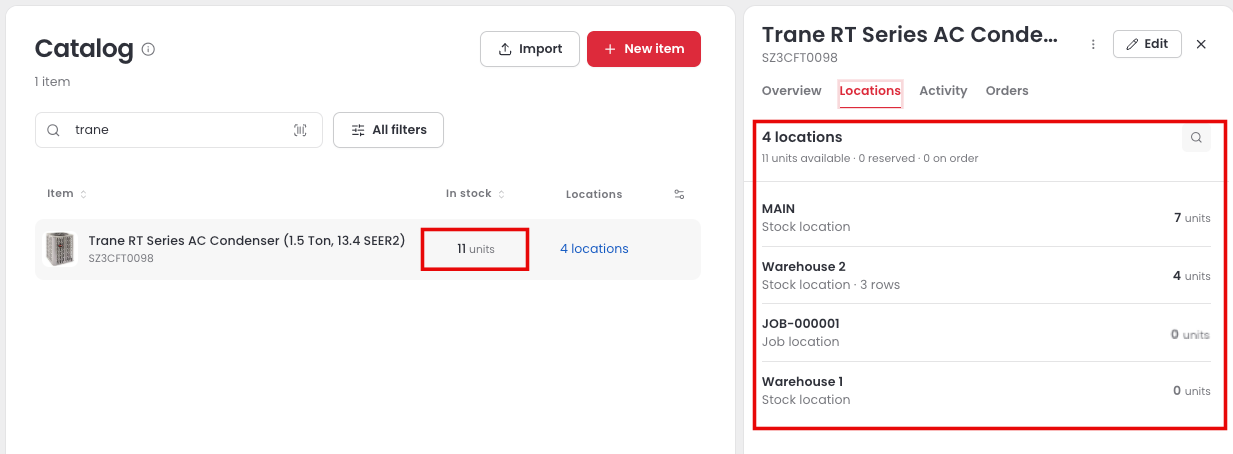Open the MAIN stock location row
This screenshot has height=454, width=1233.
tap(986, 218)
